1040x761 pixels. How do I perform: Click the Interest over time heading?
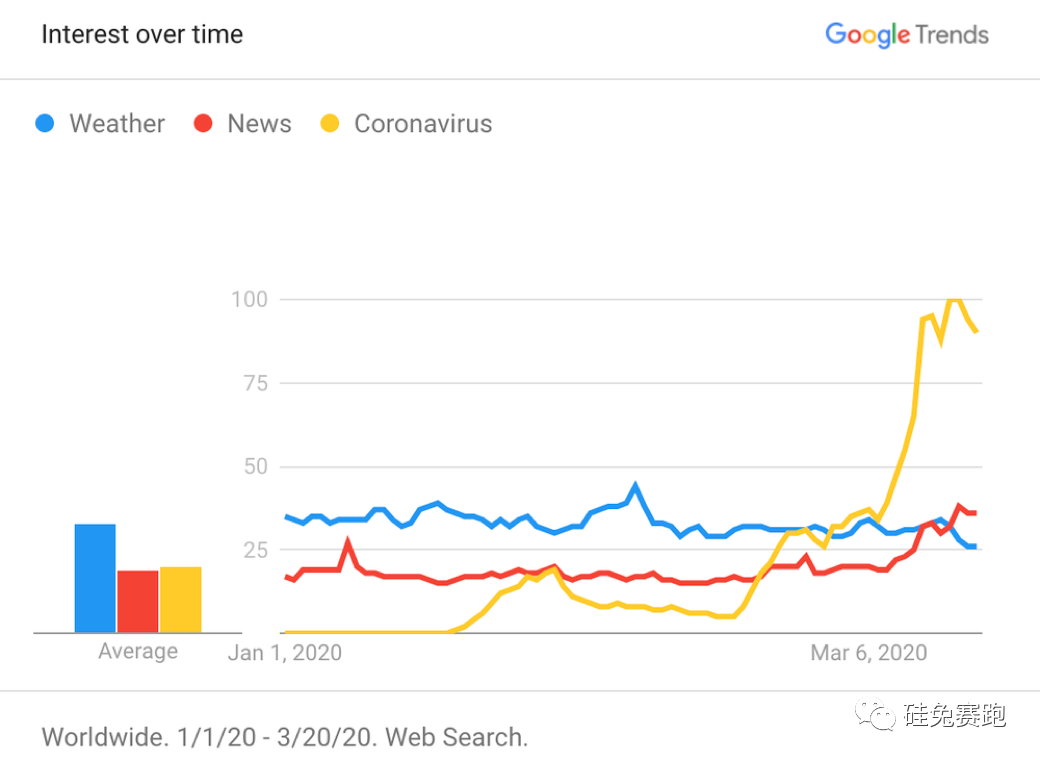click(x=142, y=35)
